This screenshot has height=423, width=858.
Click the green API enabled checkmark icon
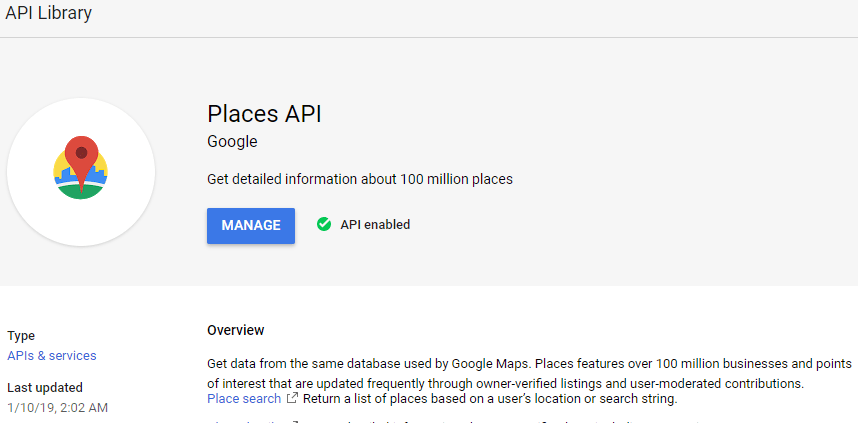pyautogui.click(x=324, y=225)
